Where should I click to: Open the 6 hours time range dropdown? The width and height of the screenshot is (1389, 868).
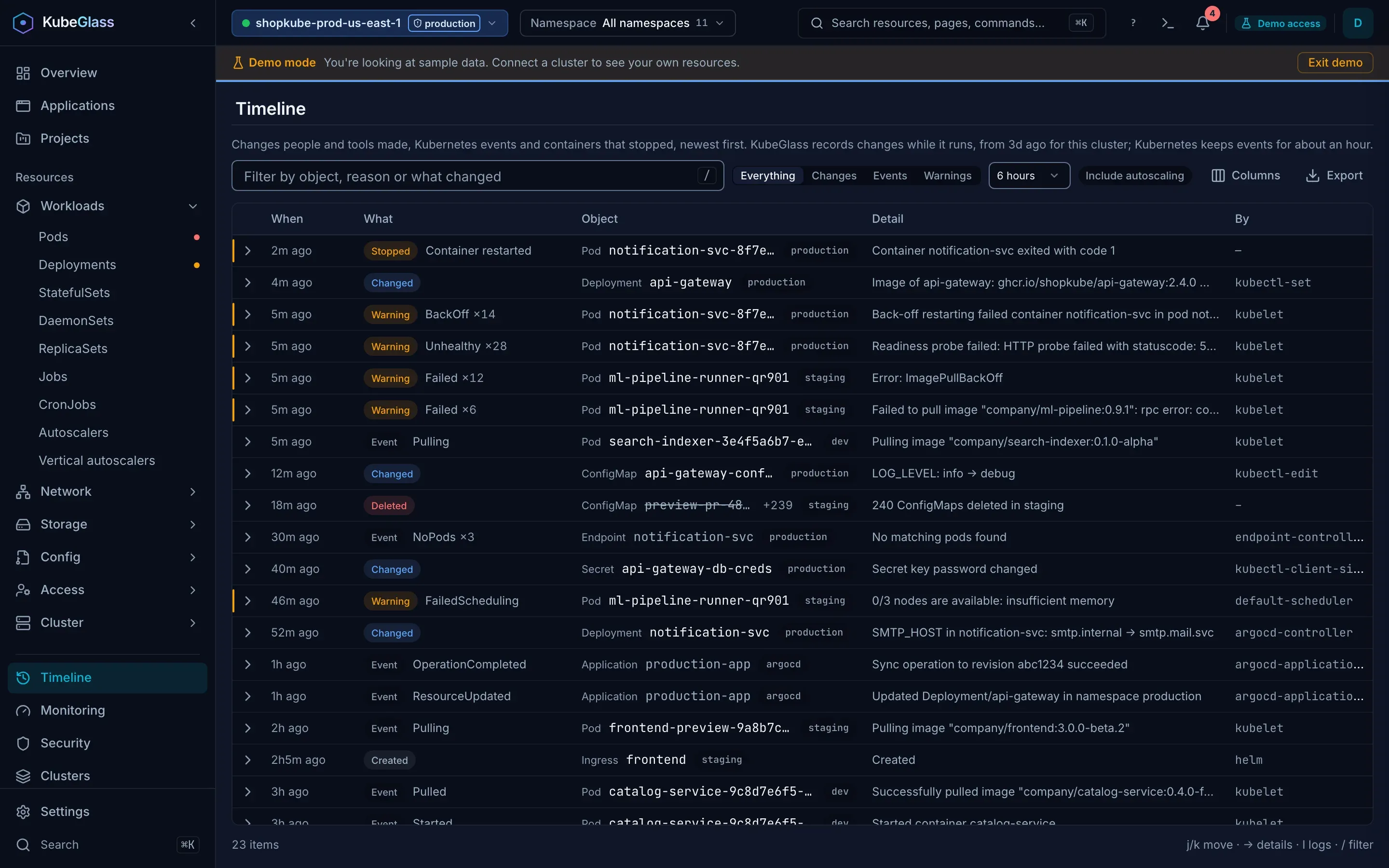(1029, 176)
